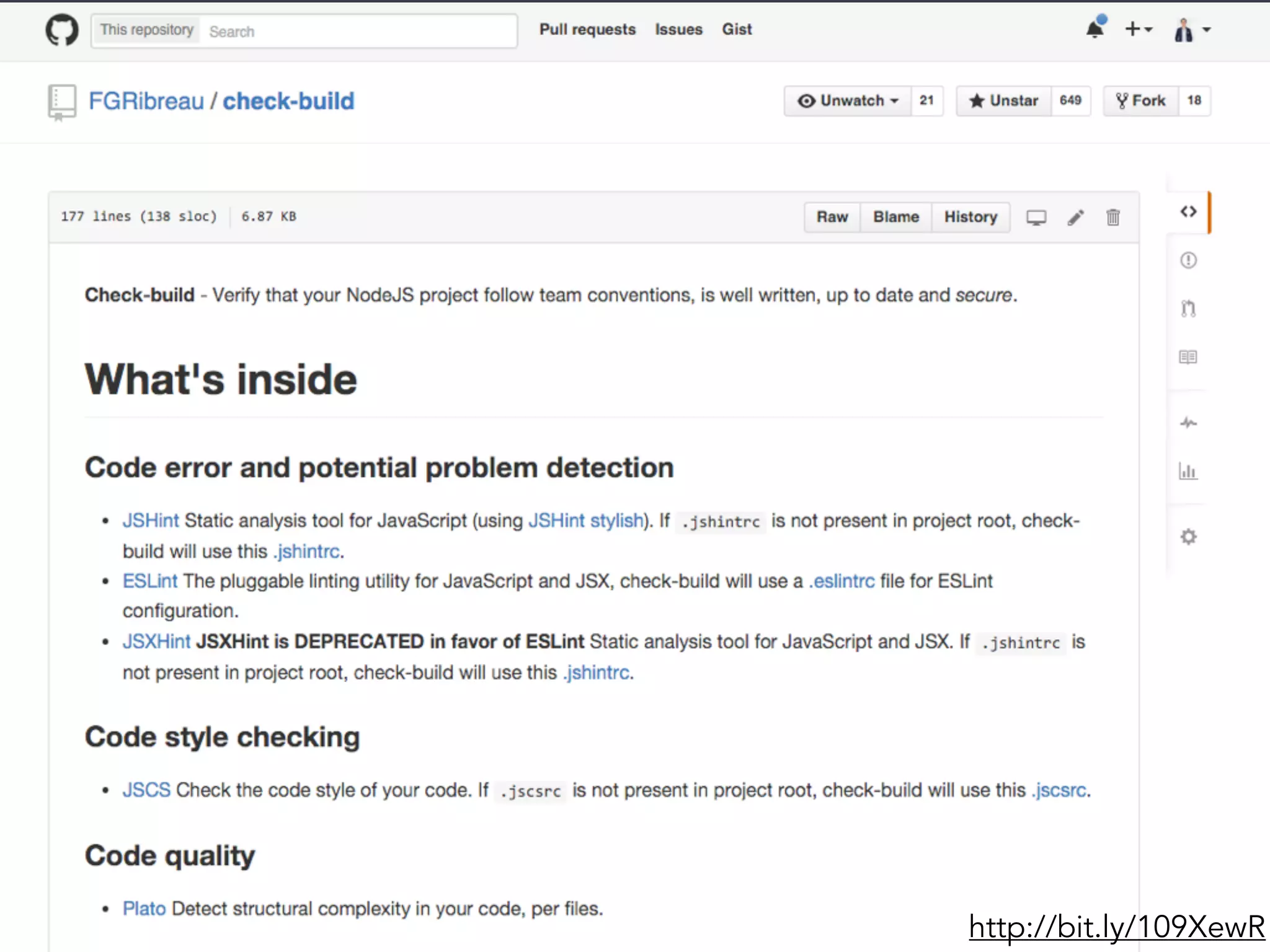Expand the plus create-new dropdown

pos(1139,29)
